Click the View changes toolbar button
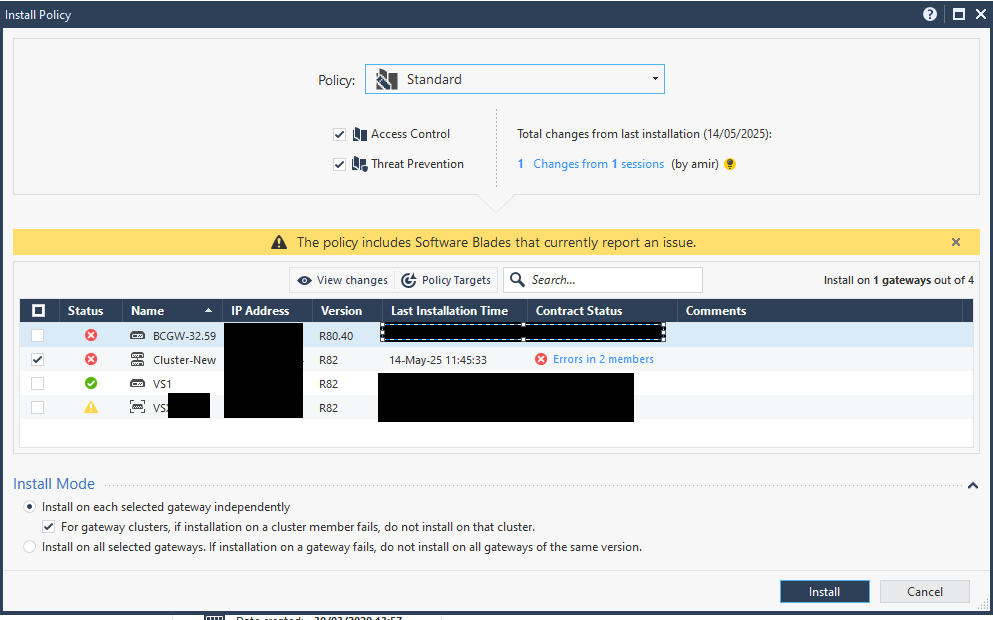Image resolution: width=993 pixels, height=620 pixels. point(342,281)
